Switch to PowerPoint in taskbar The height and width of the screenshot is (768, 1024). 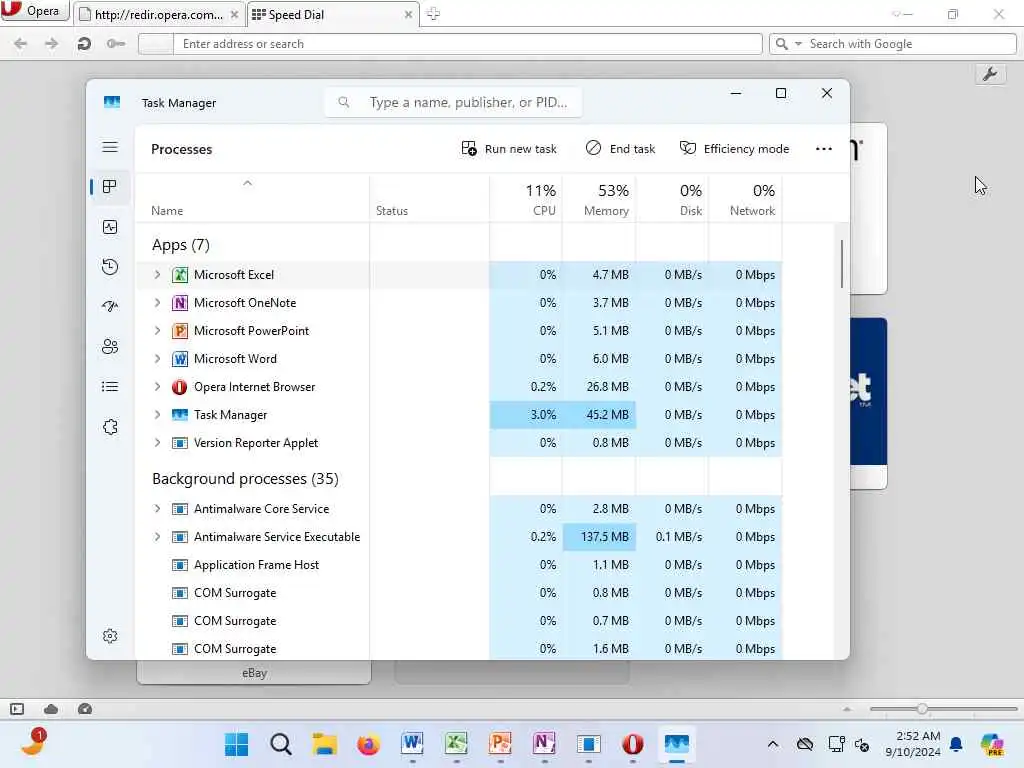[x=500, y=743]
